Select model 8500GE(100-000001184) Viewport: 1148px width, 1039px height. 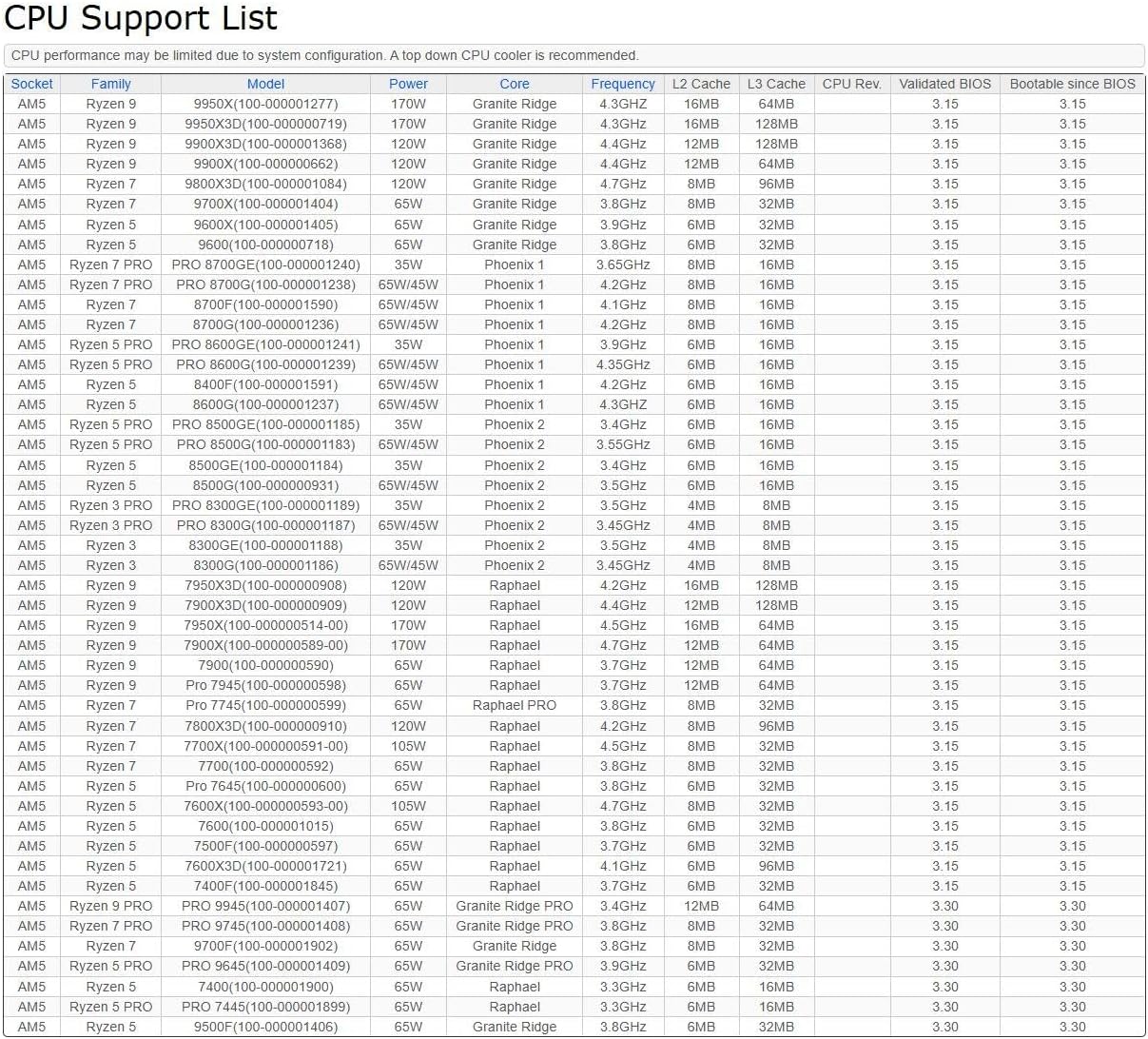coord(265,465)
